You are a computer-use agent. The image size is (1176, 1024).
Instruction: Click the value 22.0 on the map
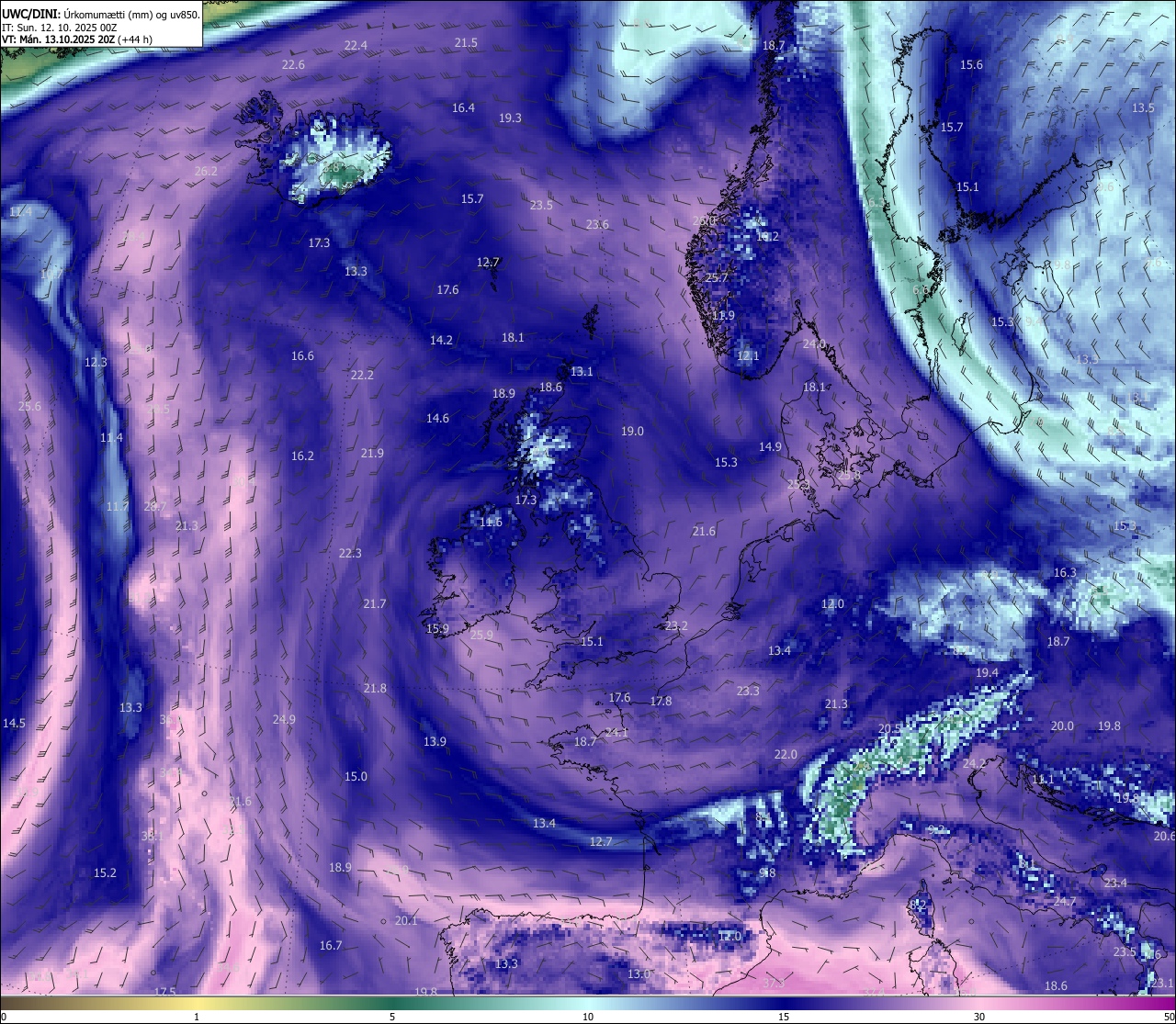click(786, 754)
